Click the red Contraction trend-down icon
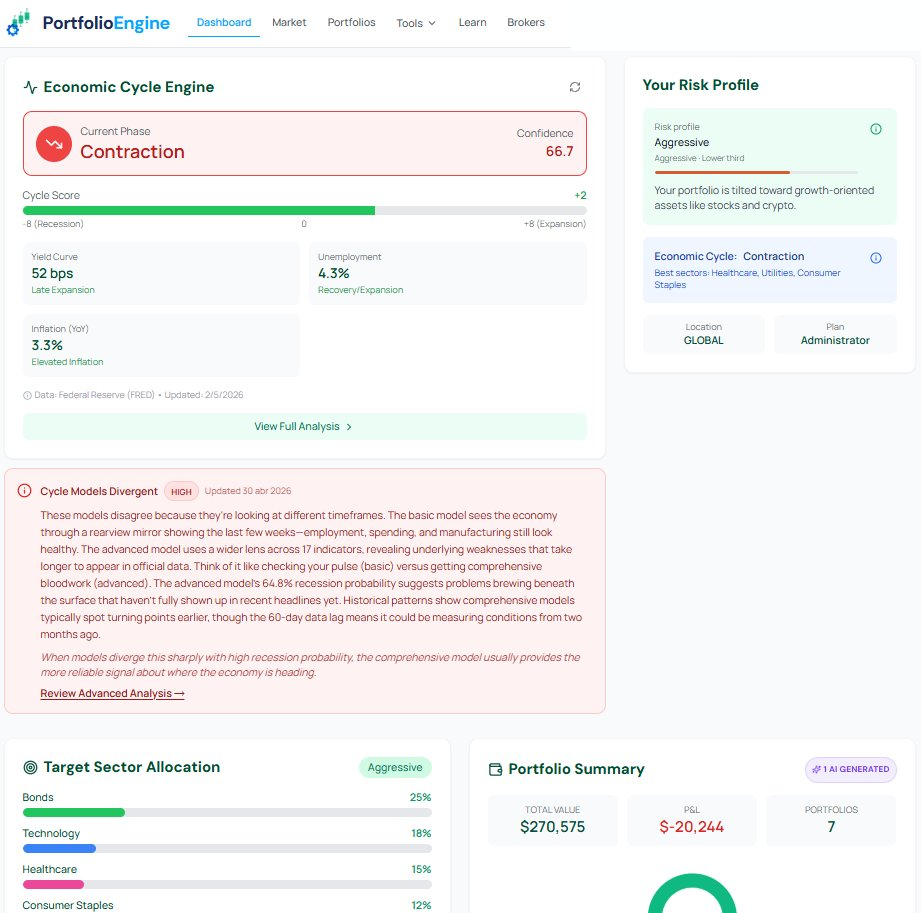 [x=54, y=144]
